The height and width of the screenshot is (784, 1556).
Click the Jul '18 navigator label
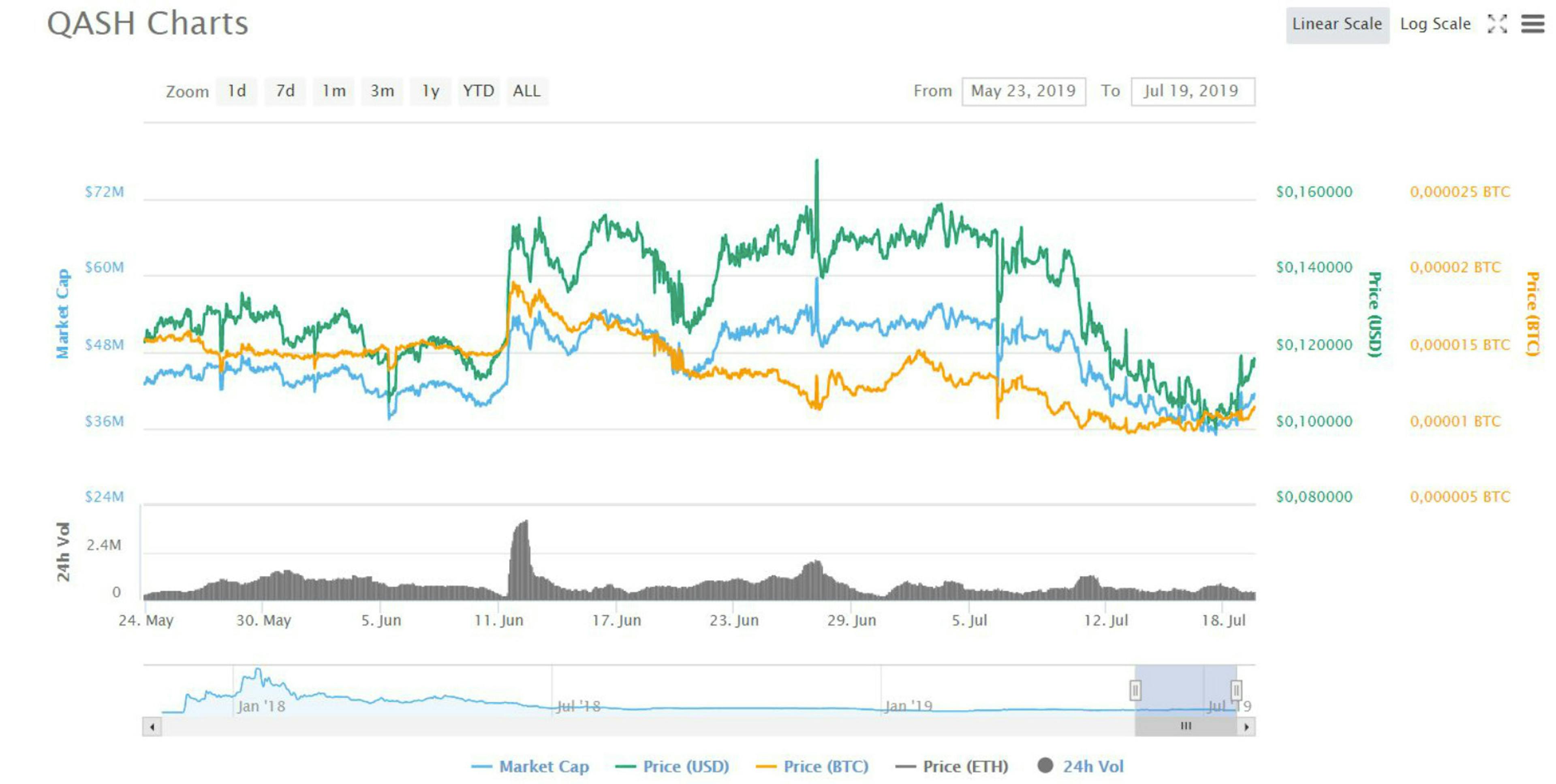[x=578, y=706]
